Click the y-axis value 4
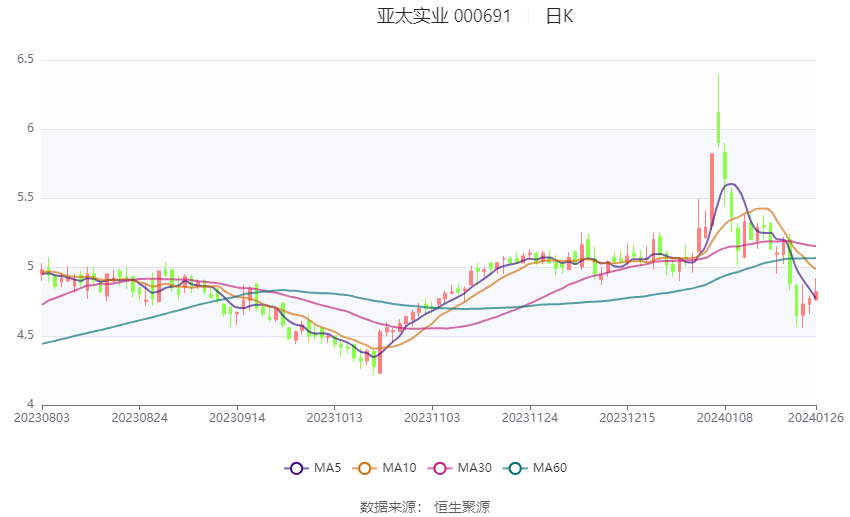850x517 pixels. pyautogui.click(x=30, y=404)
